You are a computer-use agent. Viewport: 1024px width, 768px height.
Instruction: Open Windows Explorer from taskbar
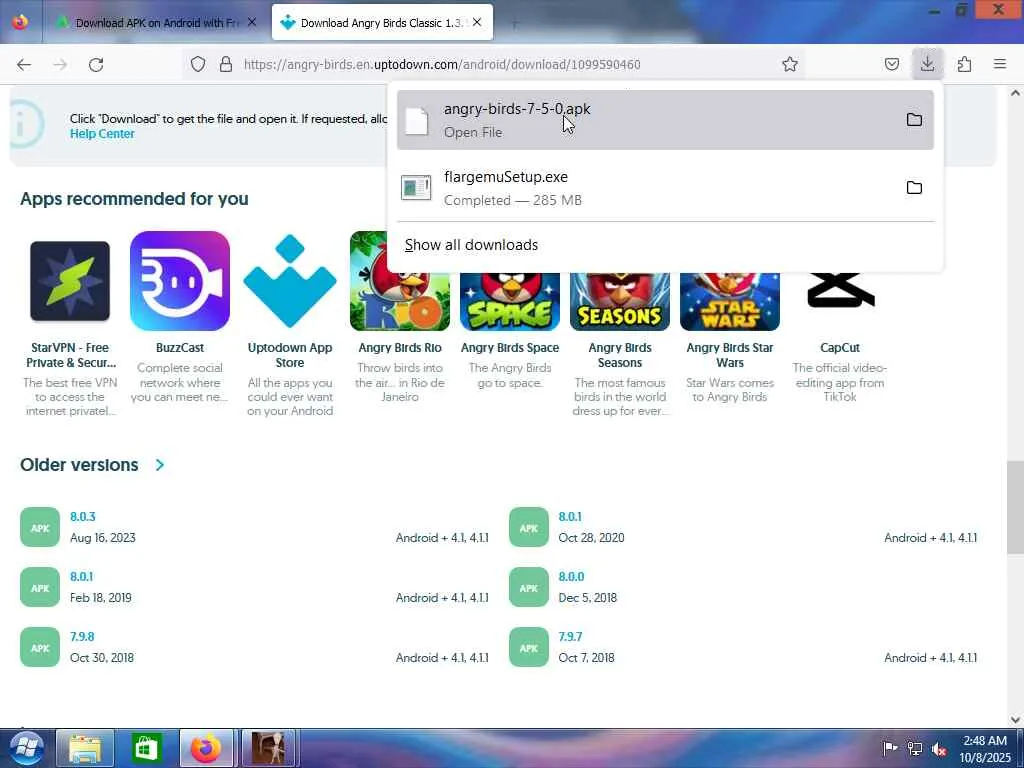click(85, 748)
